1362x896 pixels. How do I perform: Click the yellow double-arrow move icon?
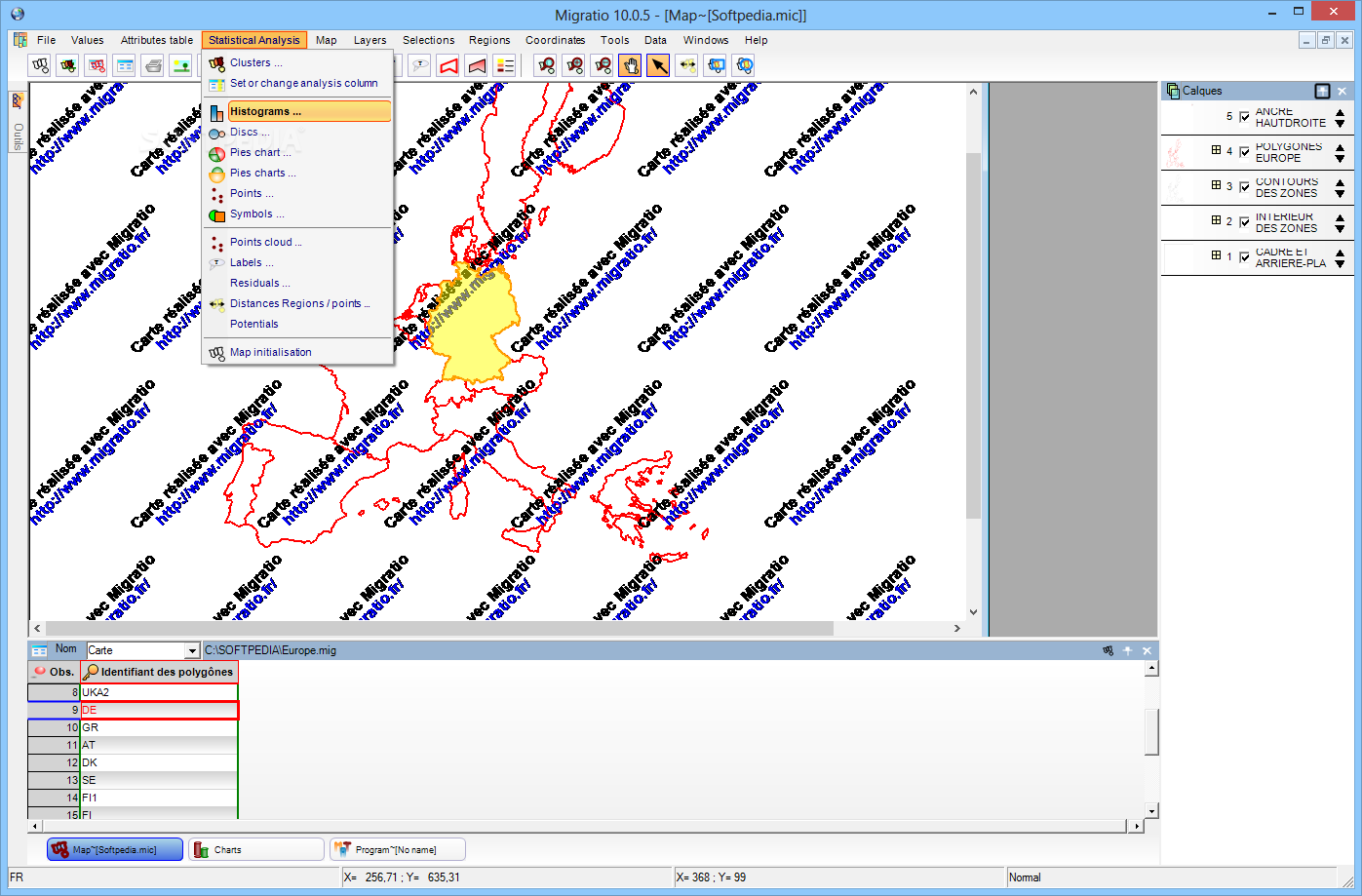[687, 65]
